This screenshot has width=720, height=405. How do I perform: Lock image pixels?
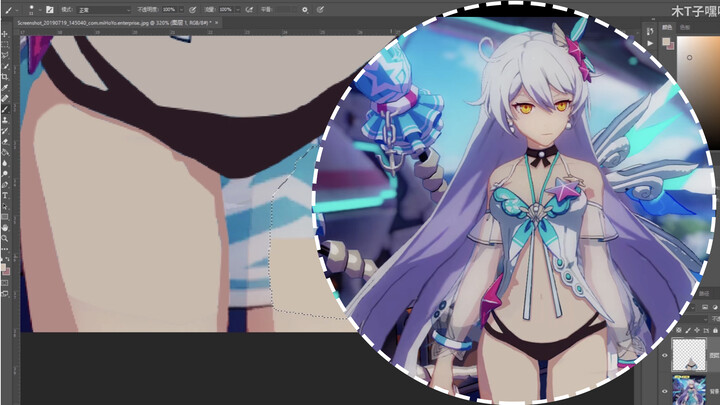[x=688, y=330]
